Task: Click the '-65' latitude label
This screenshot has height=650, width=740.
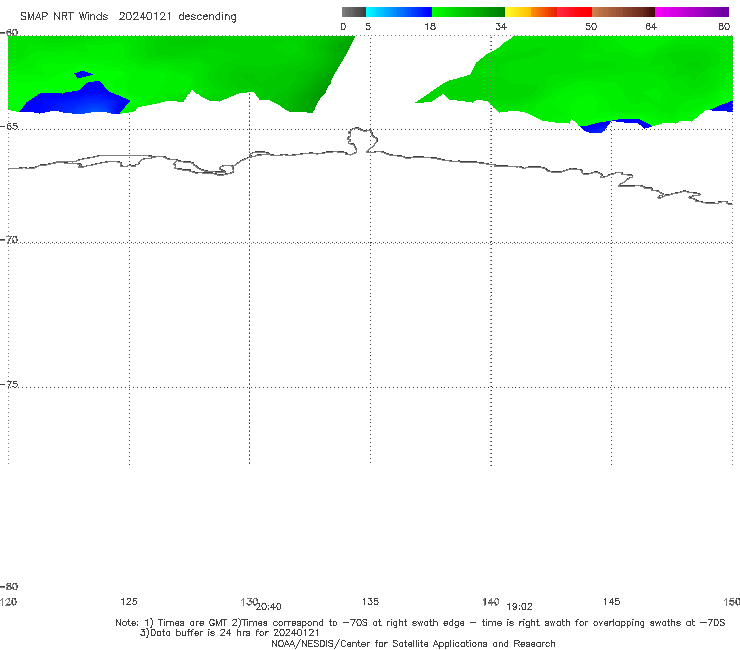Action: pos(9,127)
